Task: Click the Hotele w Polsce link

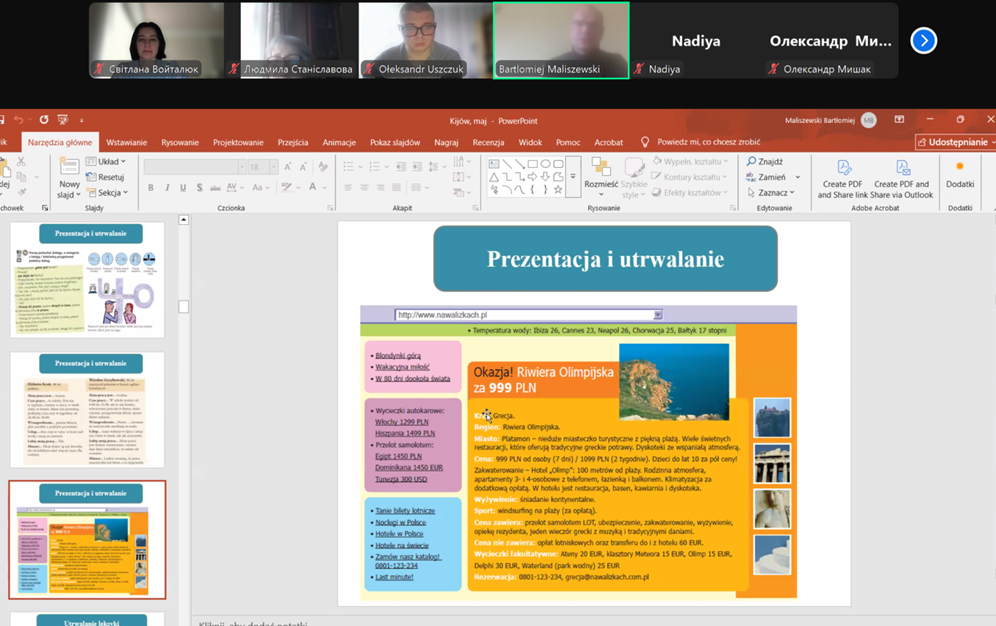Action: [399, 534]
